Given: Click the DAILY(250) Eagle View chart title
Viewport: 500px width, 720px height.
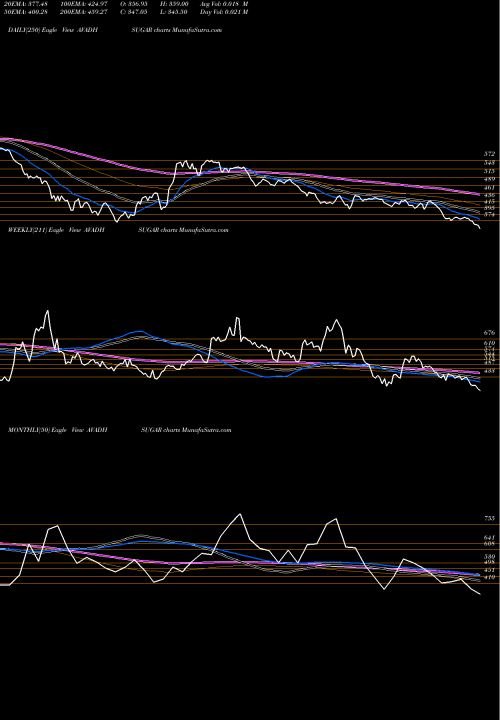Looking at the screenshot, I should pos(53,30).
